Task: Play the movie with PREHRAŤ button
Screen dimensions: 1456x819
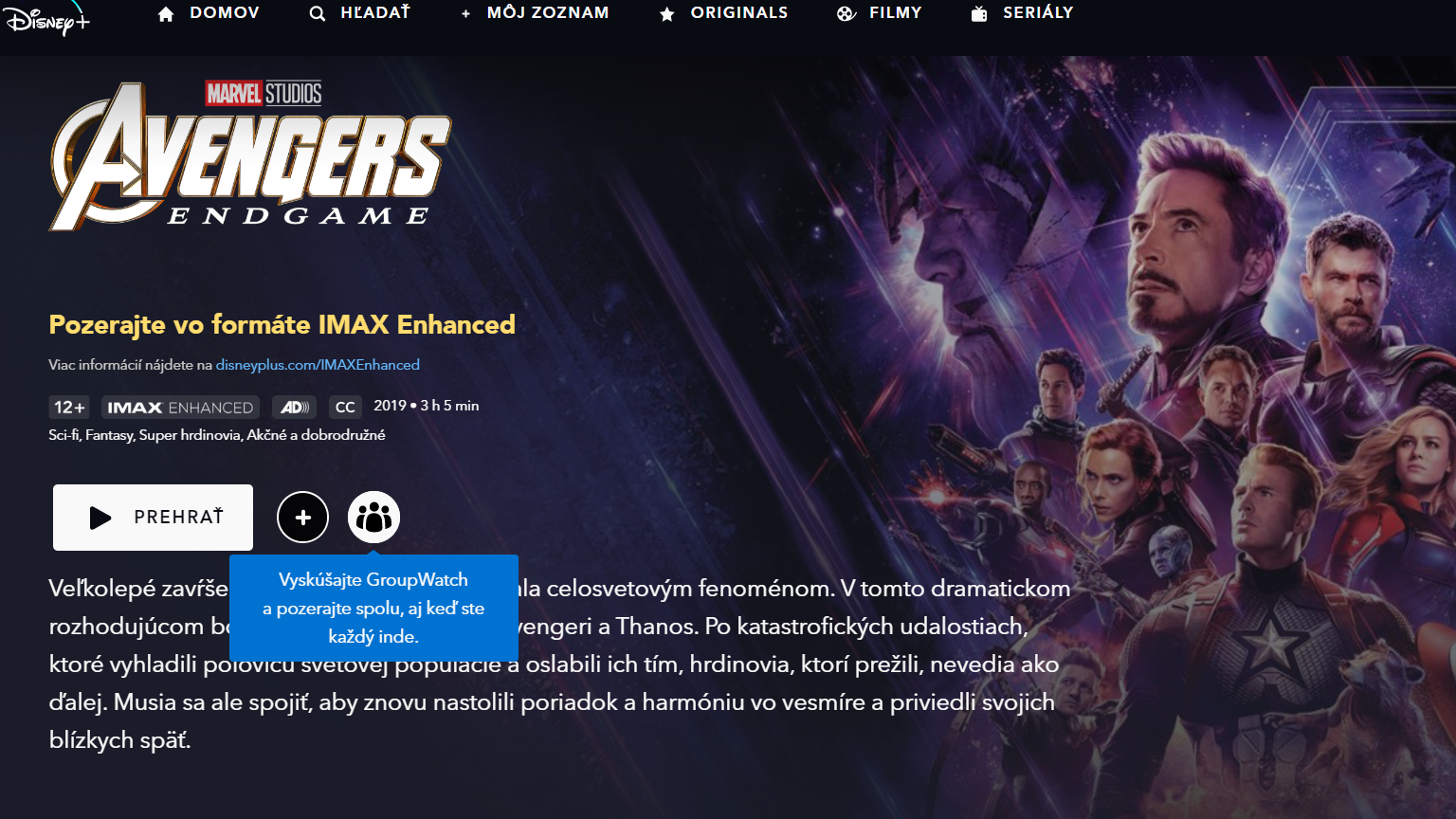Action: (153, 518)
